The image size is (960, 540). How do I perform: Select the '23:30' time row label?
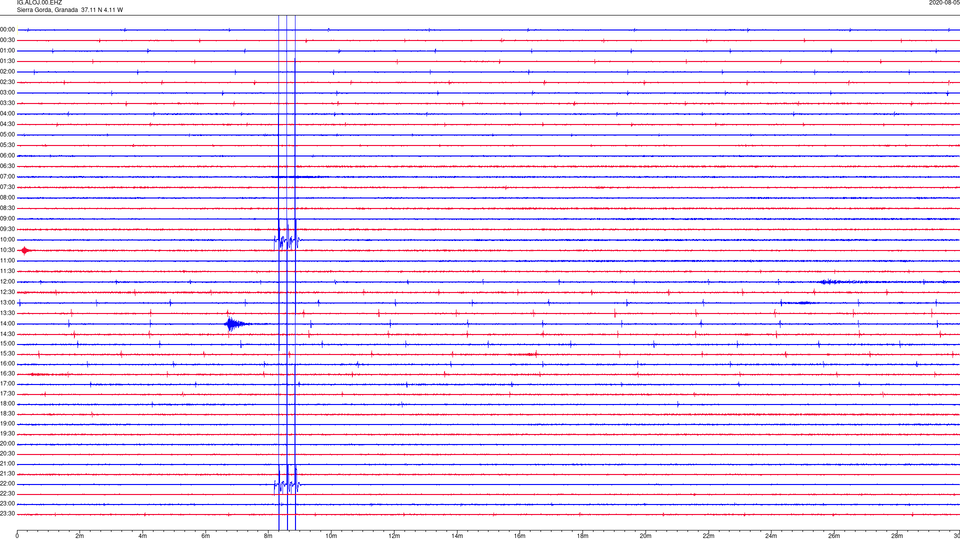8,514
